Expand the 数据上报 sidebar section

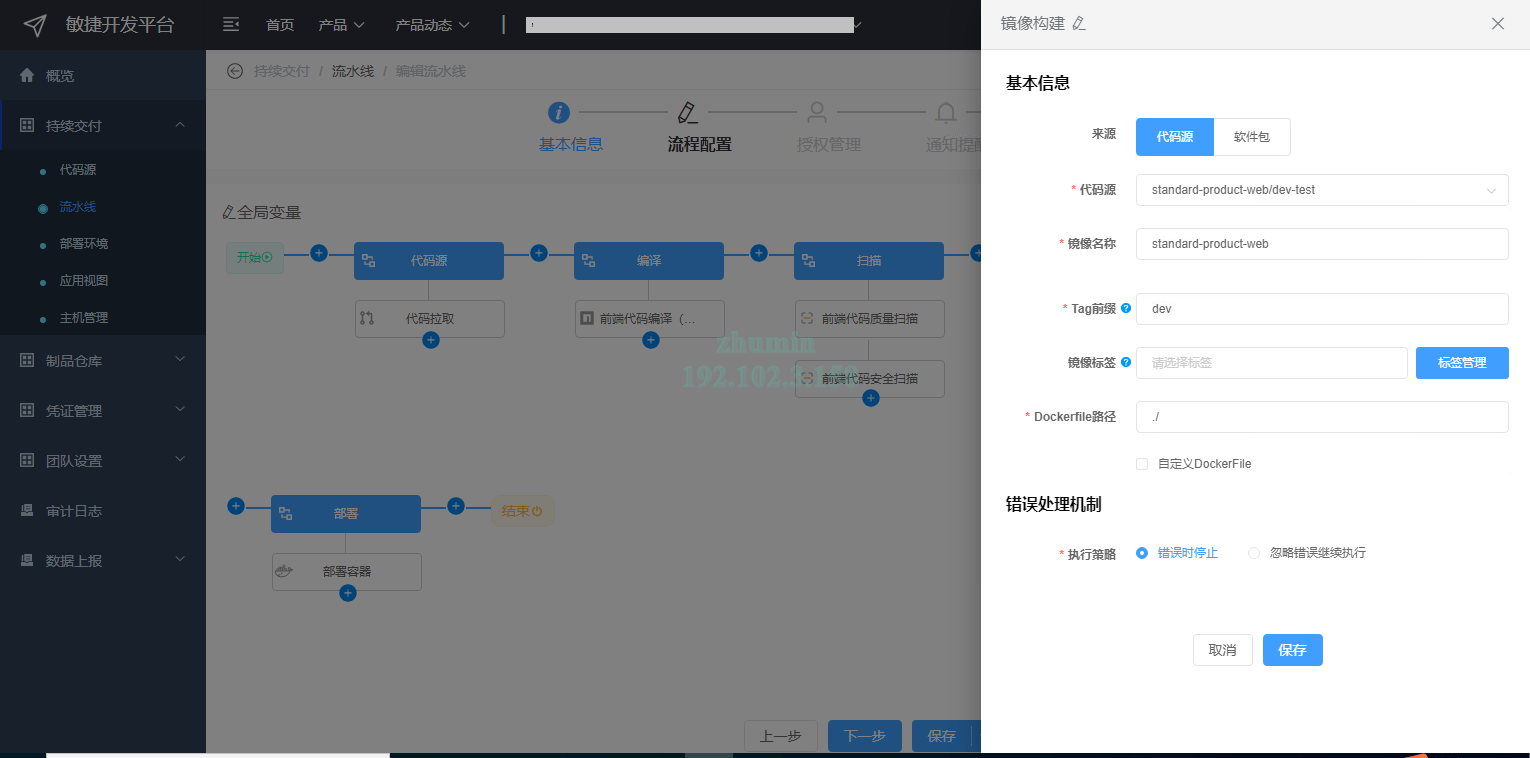pos(103,560)
